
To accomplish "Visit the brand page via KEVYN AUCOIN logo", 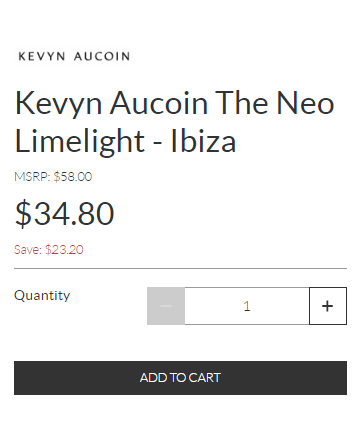I will (74, 56).
